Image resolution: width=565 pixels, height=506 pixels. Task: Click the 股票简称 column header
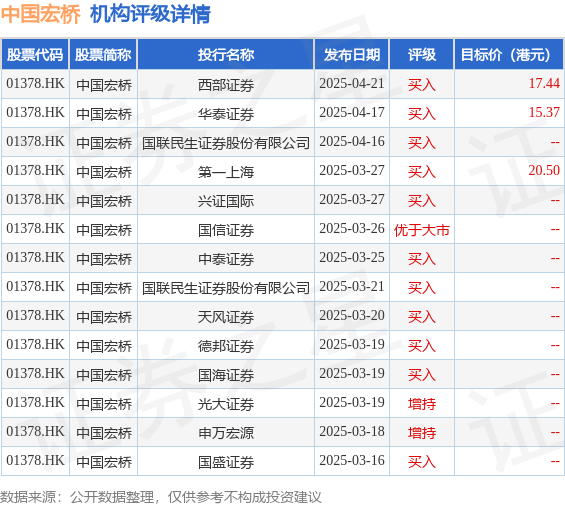pyautogui.click(x=103, y=55)
